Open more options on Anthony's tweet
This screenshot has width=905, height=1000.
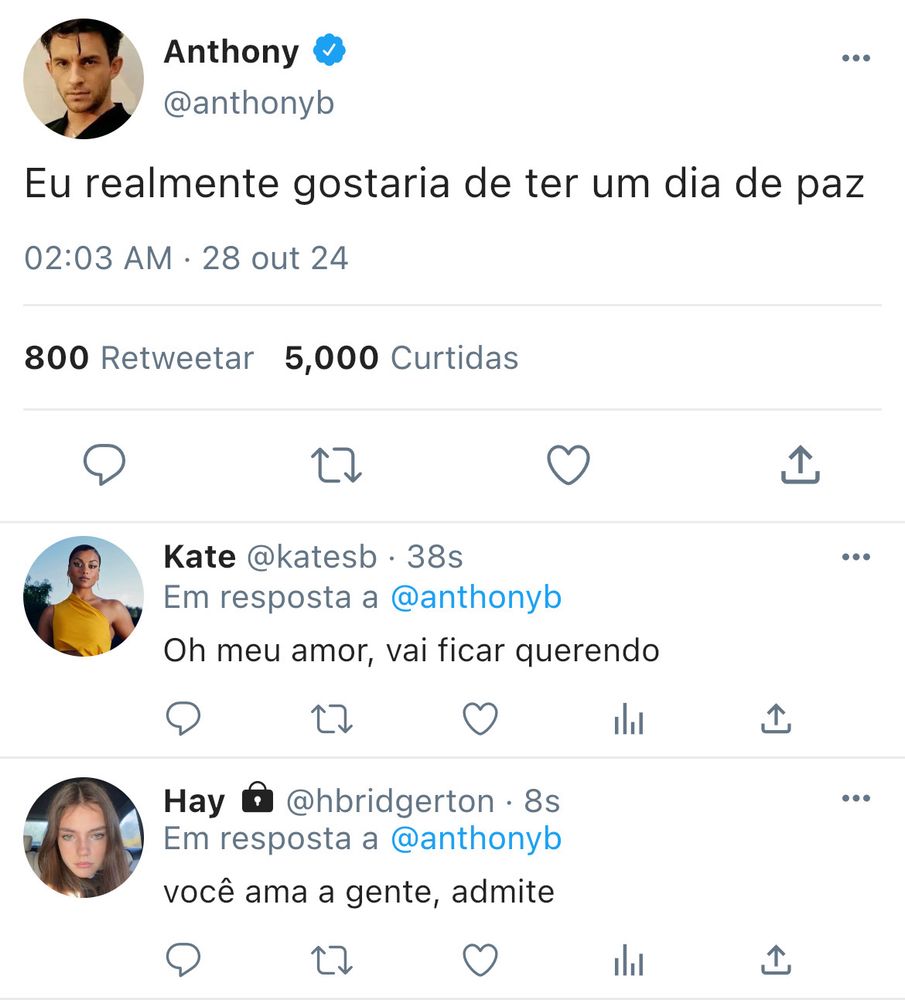click(856, 58)
